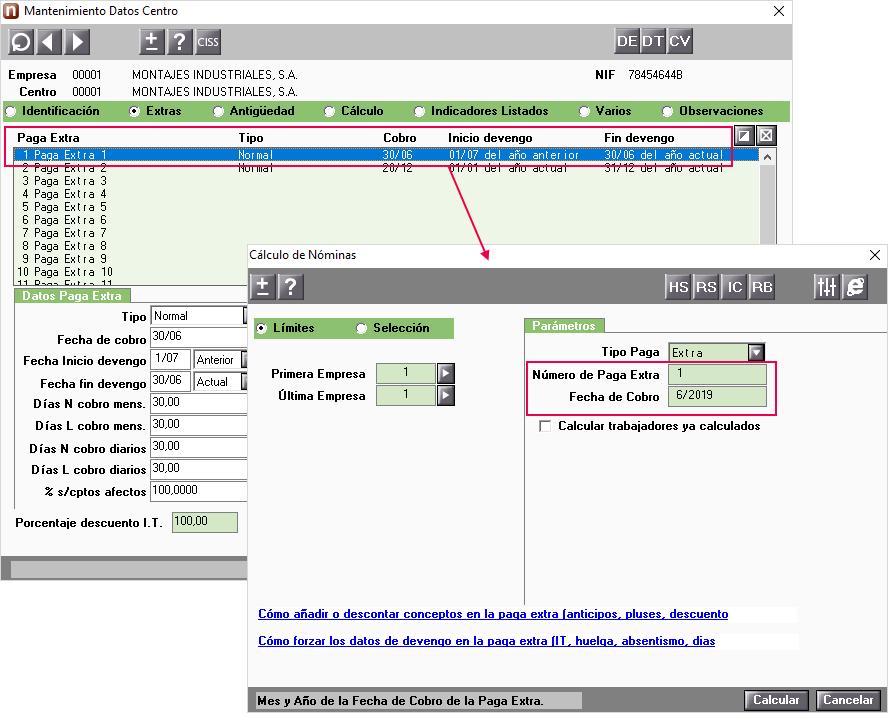Enable Calcular trabajadores ya calculados checkbox
Image resolution: width=892 pixels, height=718 pixels.
click(x=545, y=426)
